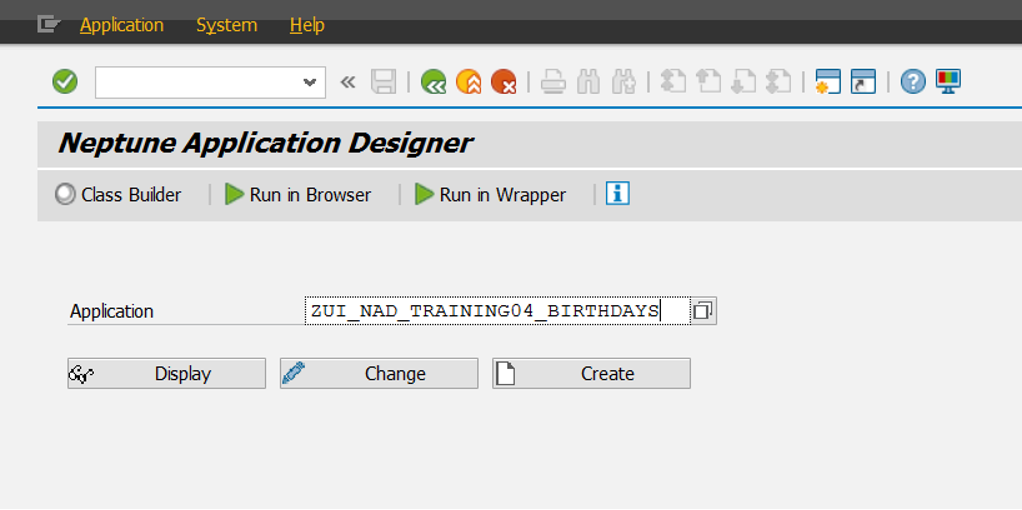Screen dimensions: 1022x510
Task: Click the blue information icon
Action: pos(617,194)
